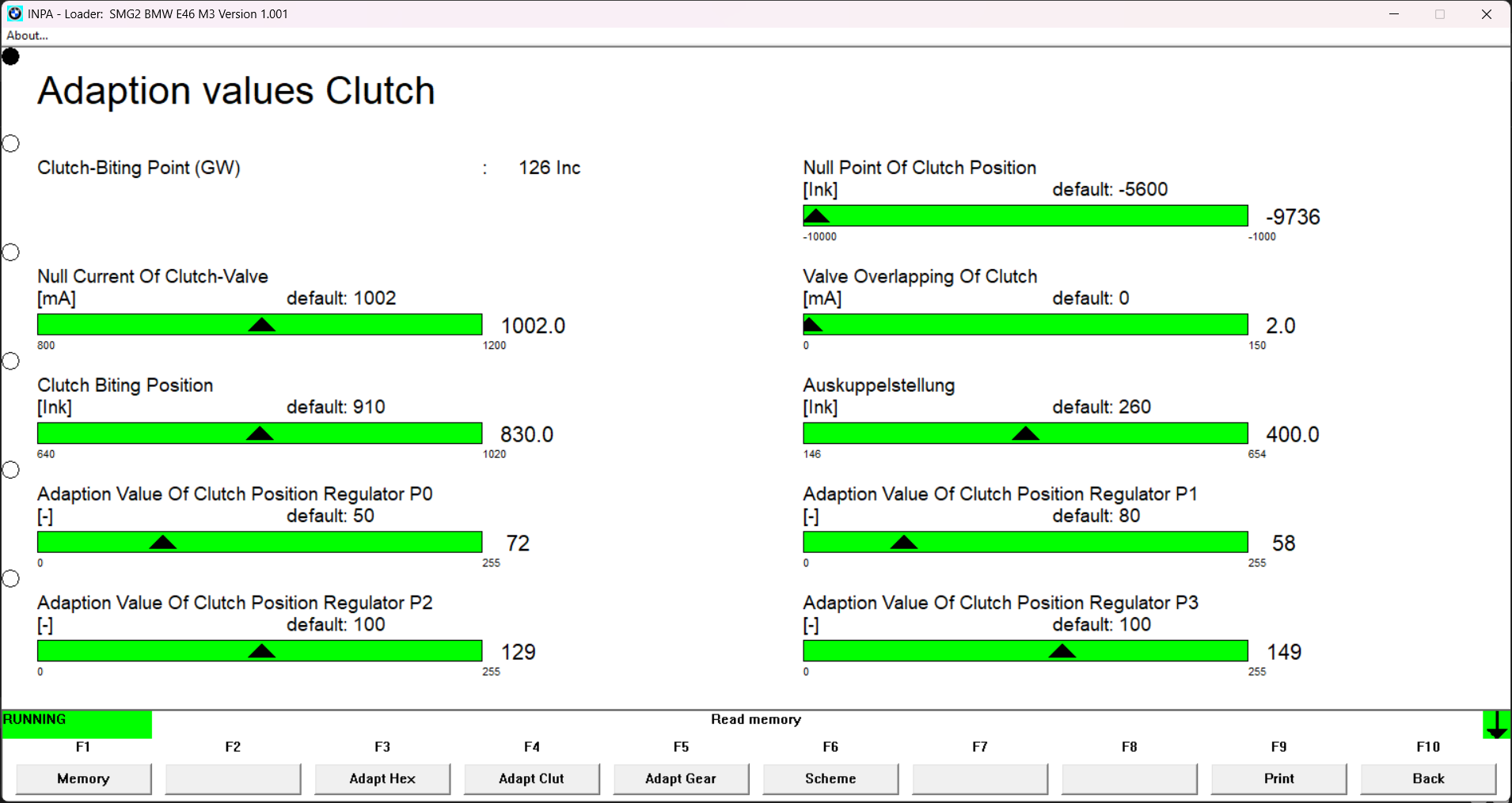Click the Null Current Of Clutch-Valve gauge bar

[260, 324]
